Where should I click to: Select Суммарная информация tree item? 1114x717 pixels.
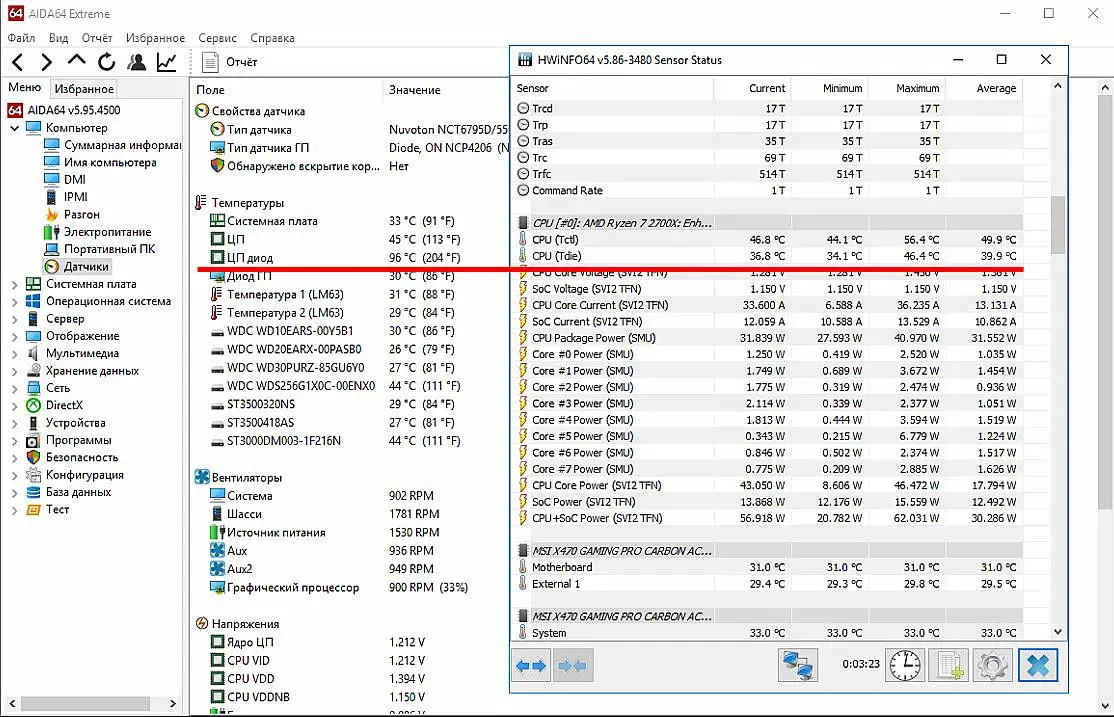122,145
